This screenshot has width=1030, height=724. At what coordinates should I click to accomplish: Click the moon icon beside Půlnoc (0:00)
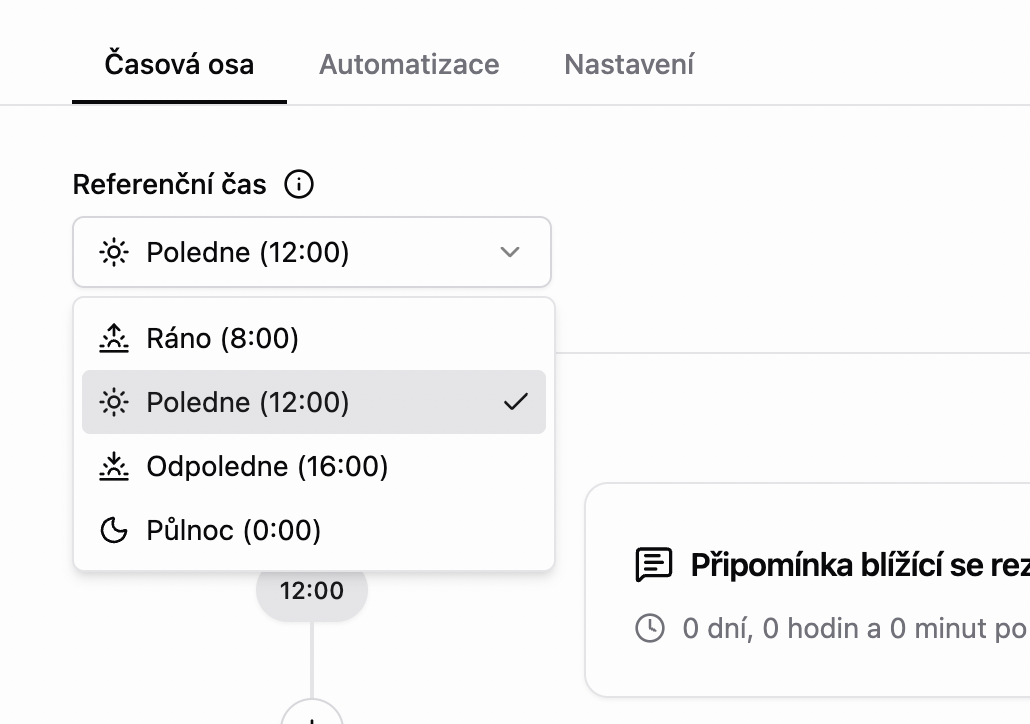114,530
